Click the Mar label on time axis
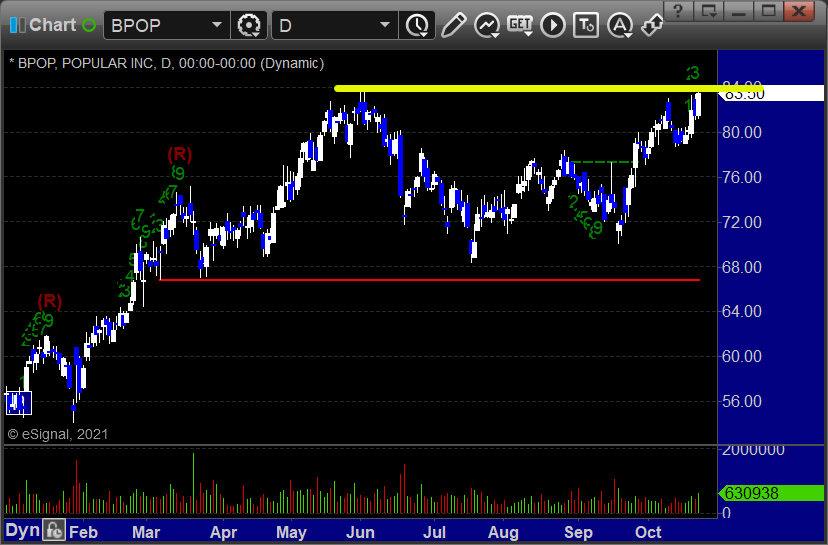The width and height of the screenshot is (828, 545). click(146, 532)
